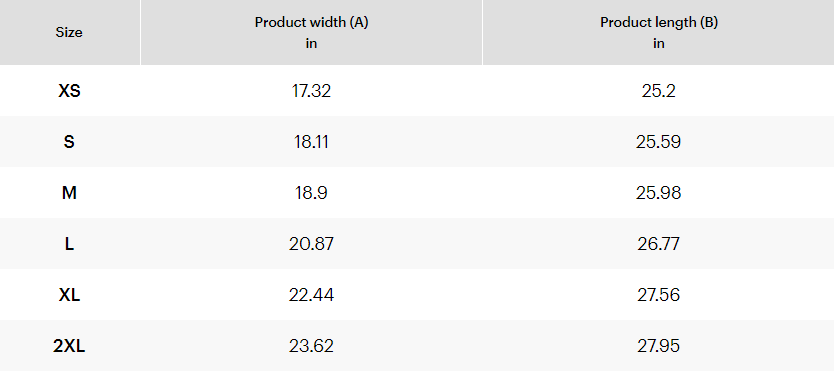The width and height of the screenshot is (834, 374).
Task: Click the 23.62 width value
Action: (311, 346)
